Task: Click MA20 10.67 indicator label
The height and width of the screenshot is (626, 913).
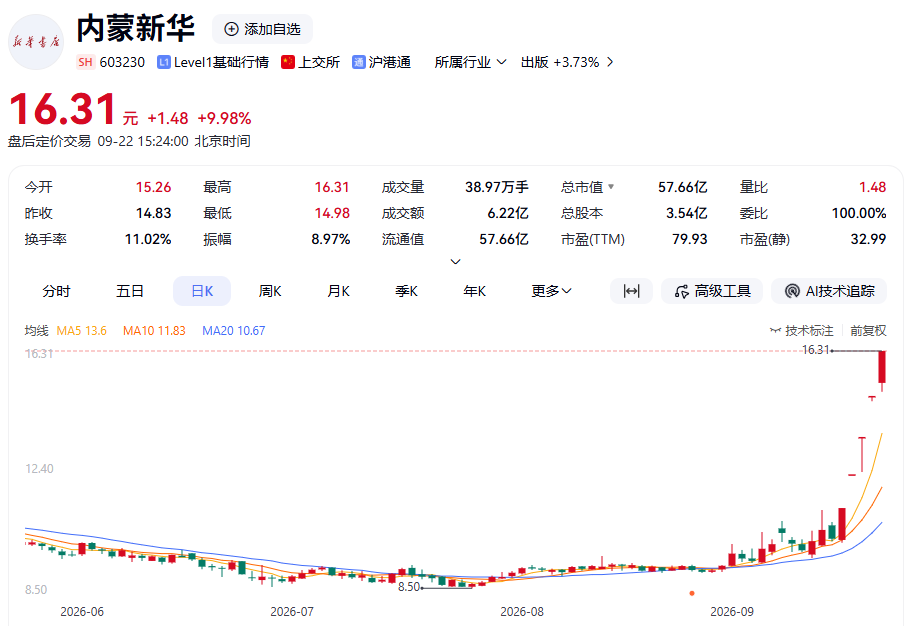Action: pos(233,331)
